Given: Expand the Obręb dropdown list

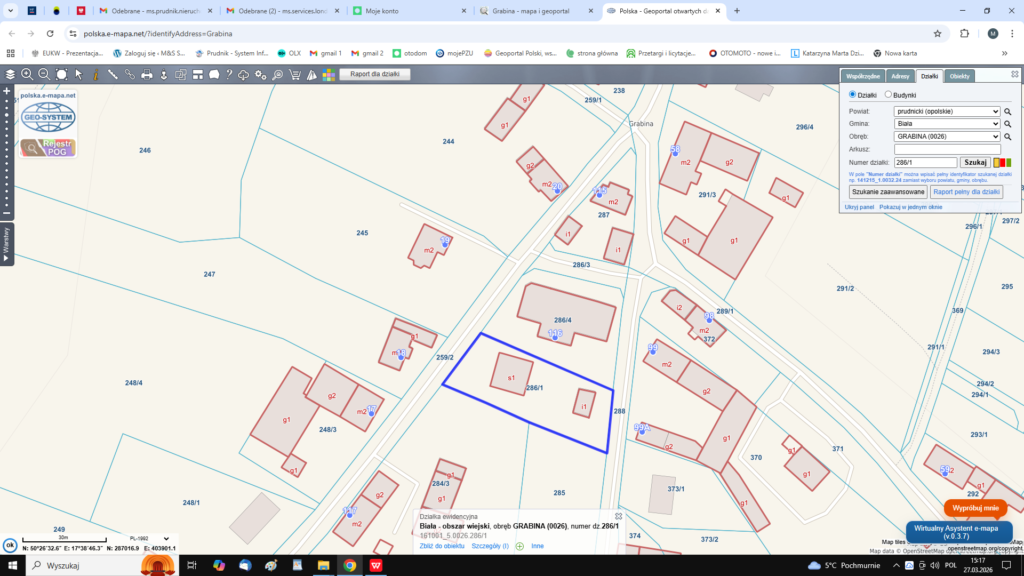Looking at the screenshot, I should [x=946, y=136].
